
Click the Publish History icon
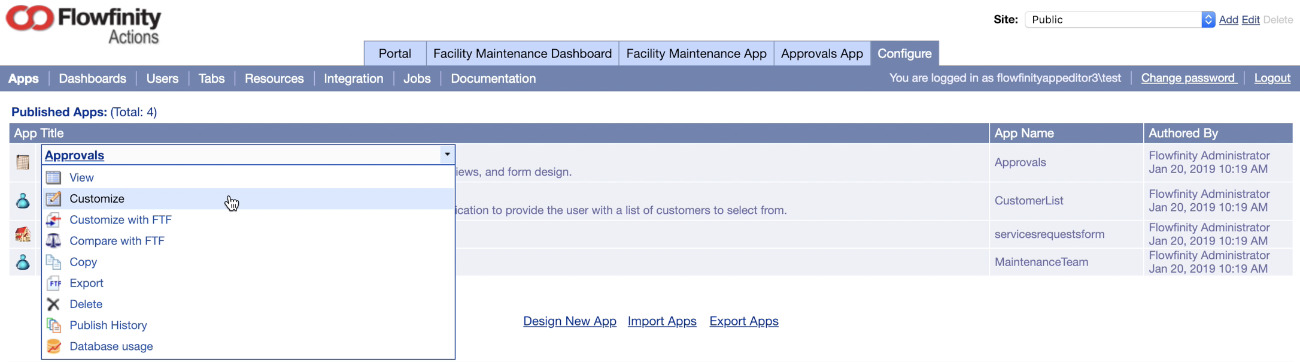pyautogui.click(x=54, y=325)
